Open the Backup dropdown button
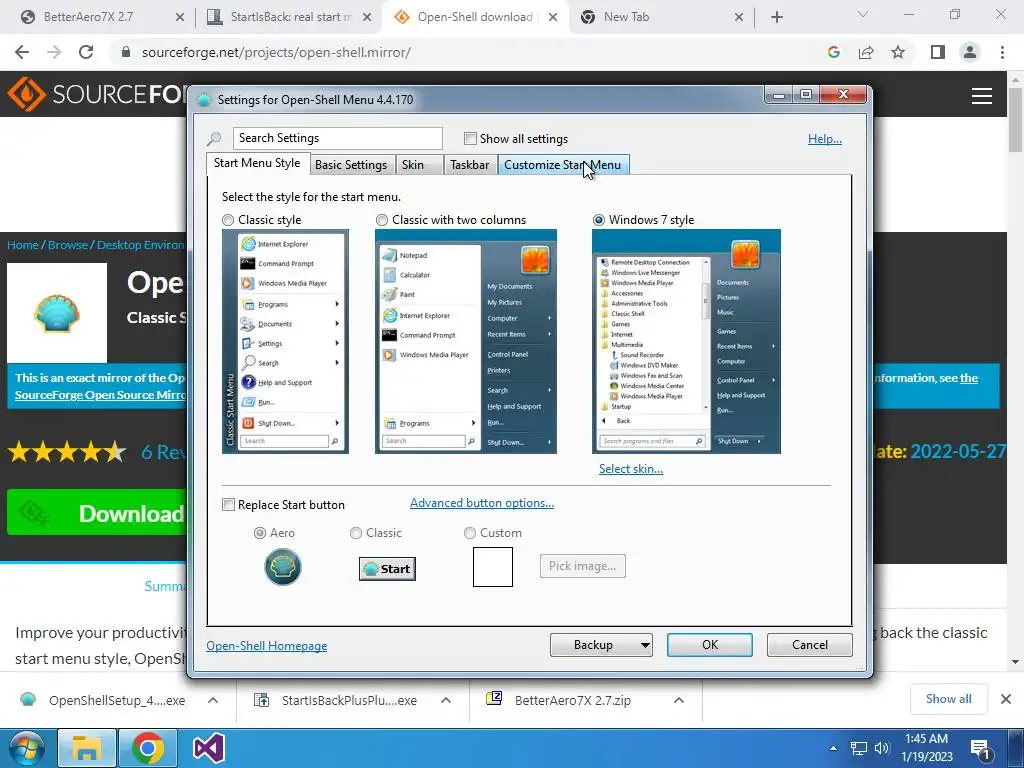1024x768 pixels. point(601,645)
